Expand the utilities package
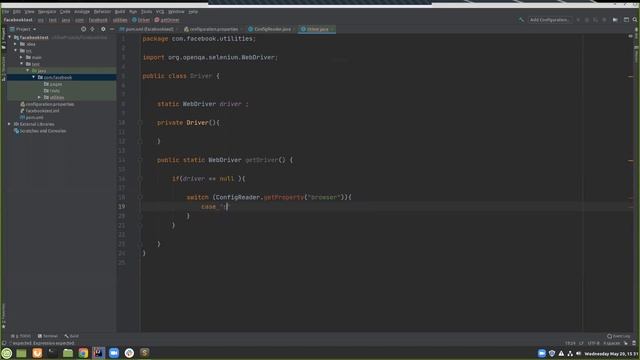 click(x=39, y=97)
